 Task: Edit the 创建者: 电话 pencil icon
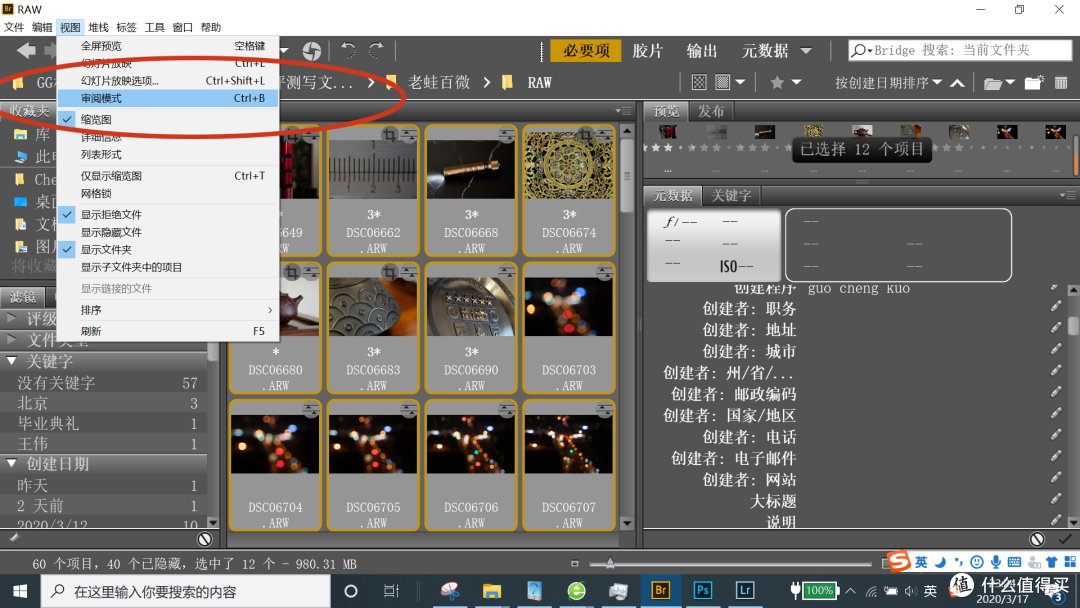[1056, 434]
